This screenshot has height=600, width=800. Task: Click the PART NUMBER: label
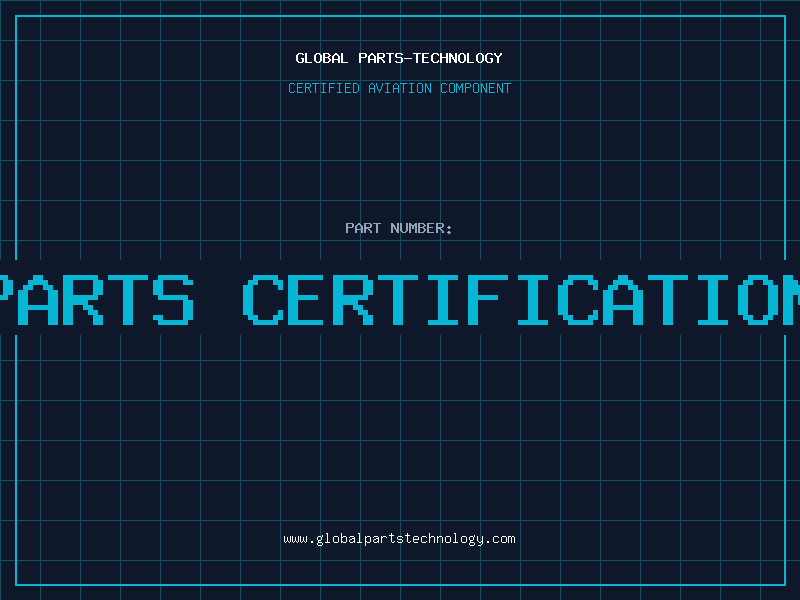coord(399,228)
